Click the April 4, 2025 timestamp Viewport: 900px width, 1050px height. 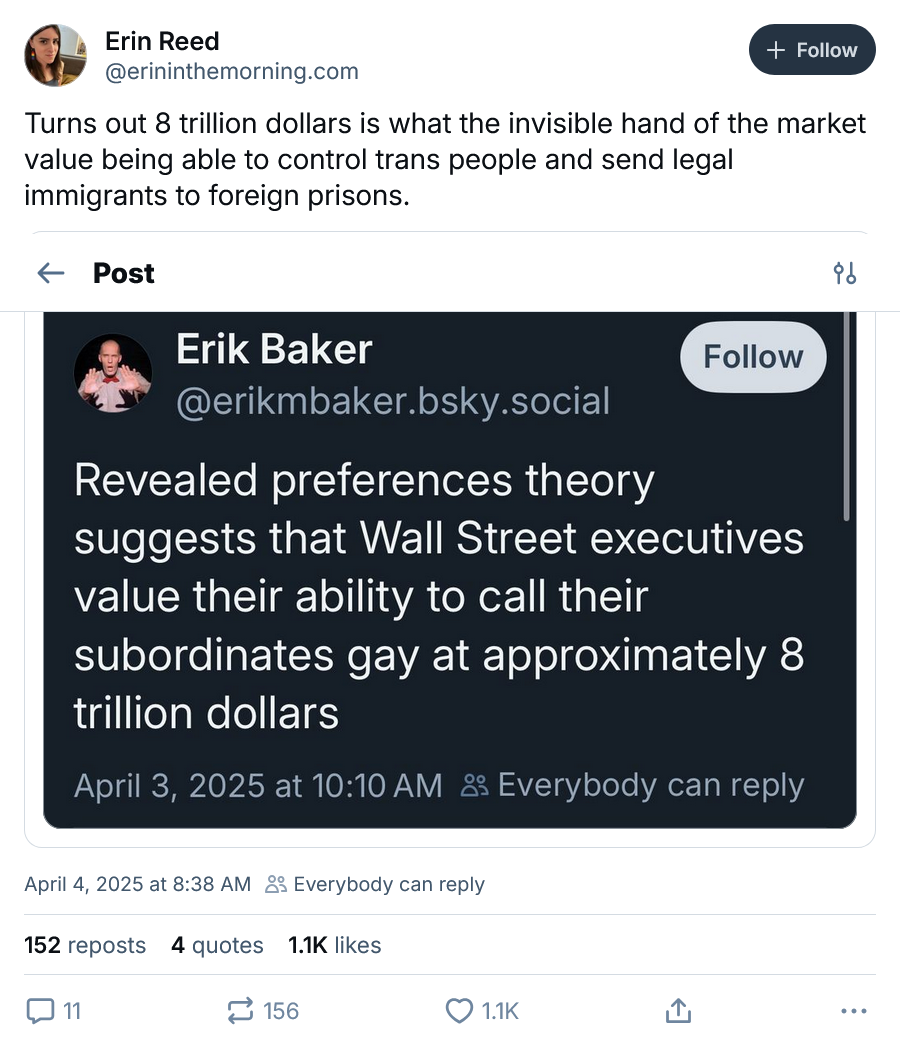coord(137,884)
